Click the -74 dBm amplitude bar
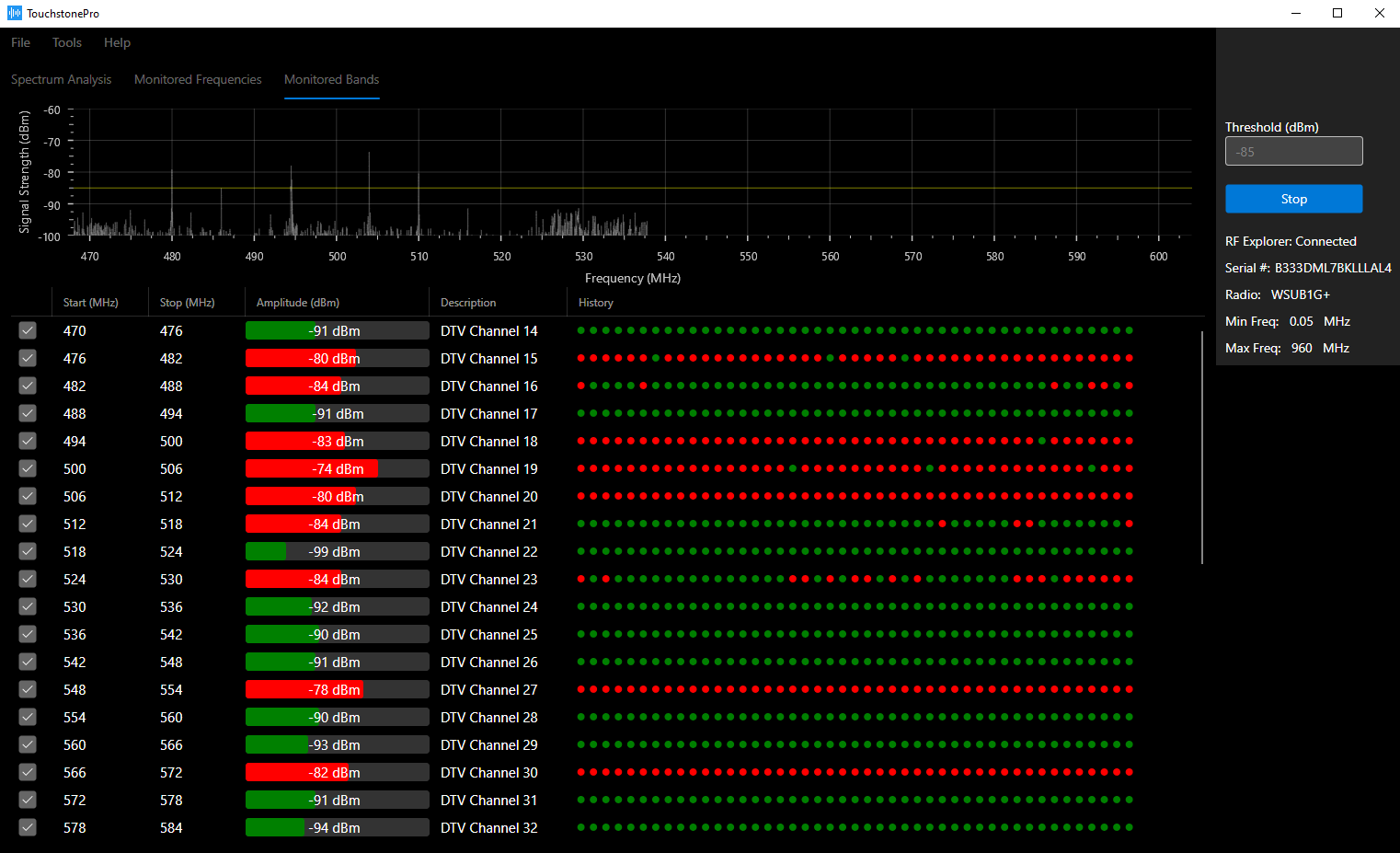This screenshot has width=1400, height=853. 338,468
